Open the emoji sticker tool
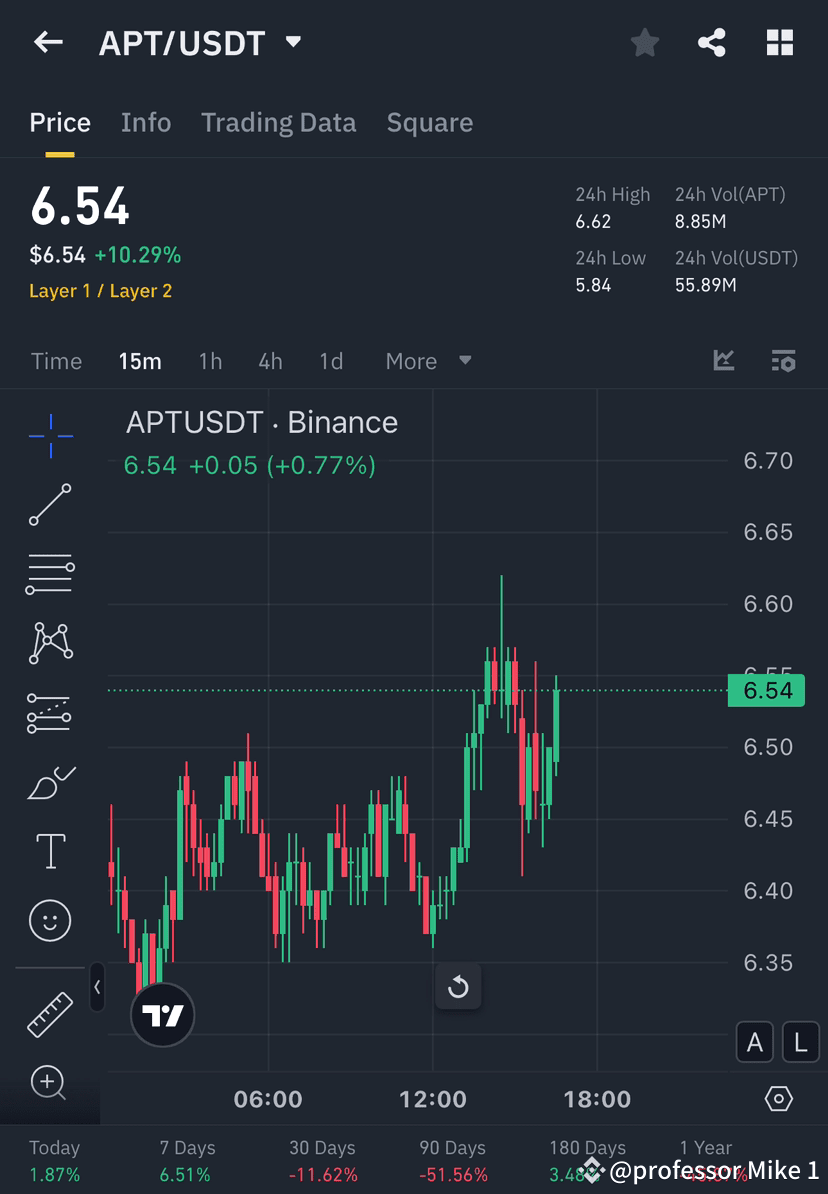828x1194 pixels. pos(50,920)
